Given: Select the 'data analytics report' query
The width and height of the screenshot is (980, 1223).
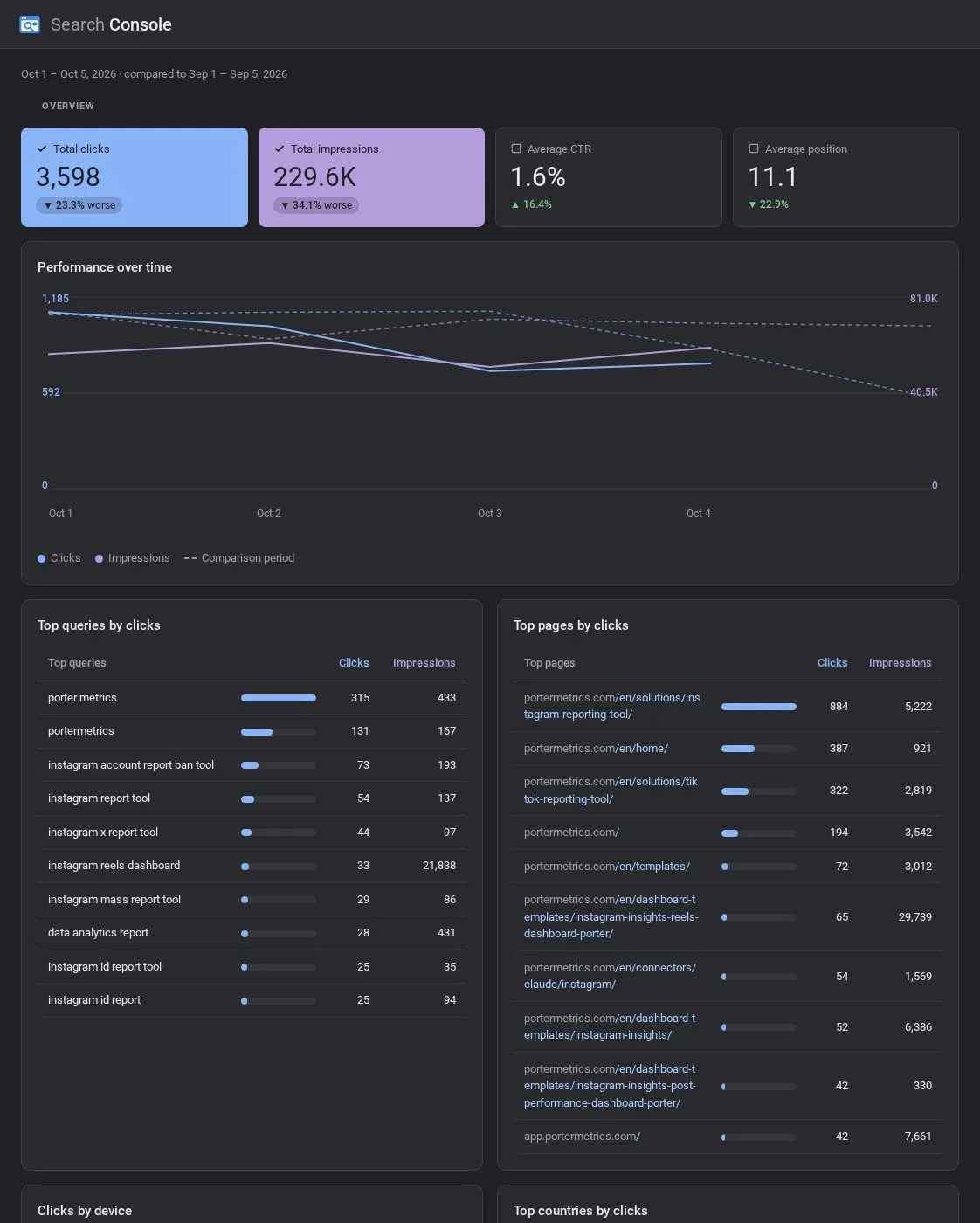Looking at the screenshot, I should (x=252, y=933).
